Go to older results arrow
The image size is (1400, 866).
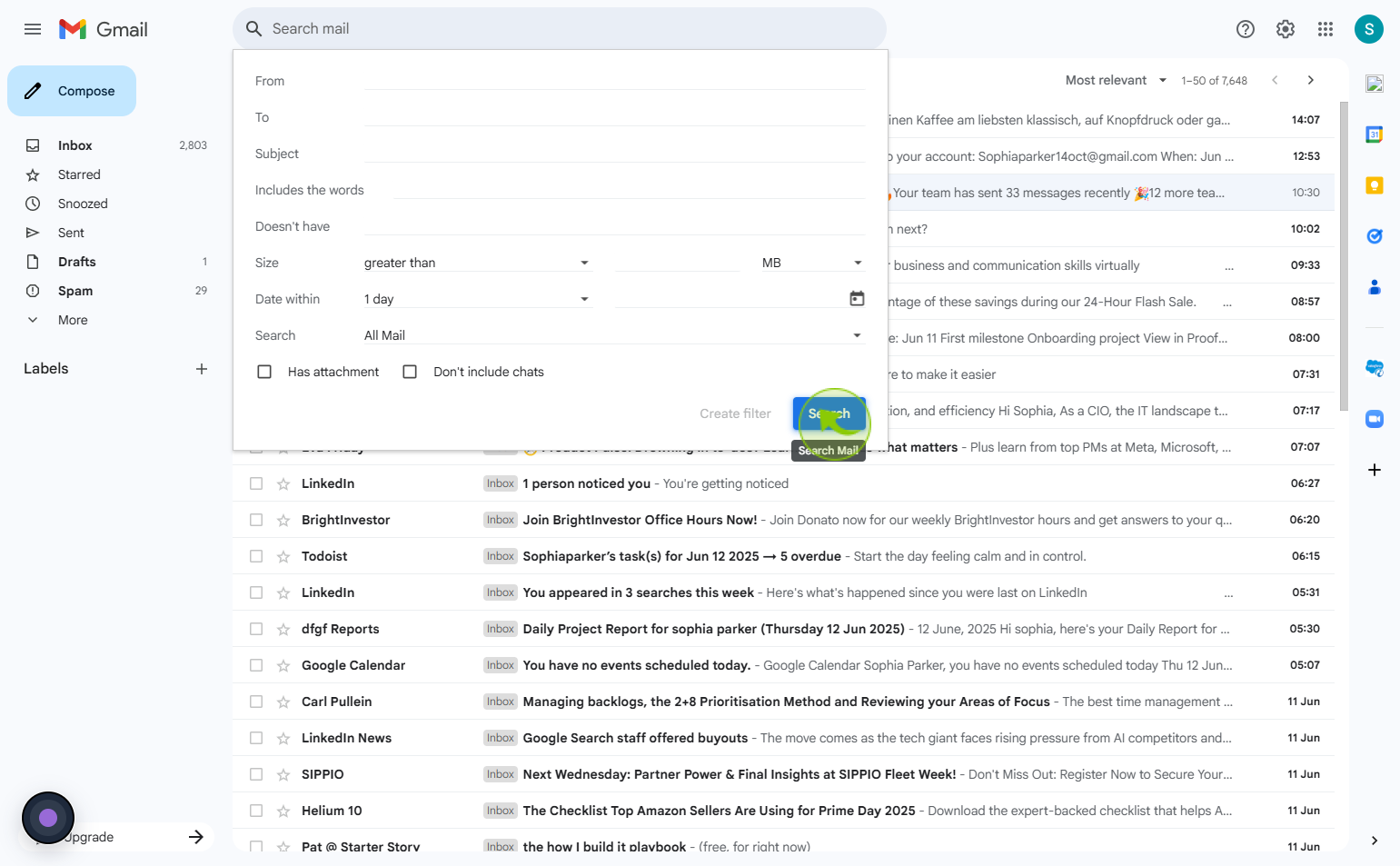point(1311,80)
